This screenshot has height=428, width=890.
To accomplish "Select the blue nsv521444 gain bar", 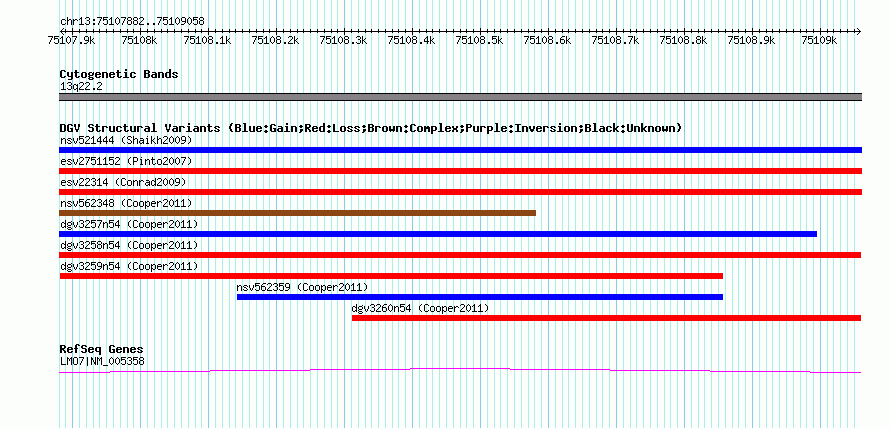I will coord(460,150).
